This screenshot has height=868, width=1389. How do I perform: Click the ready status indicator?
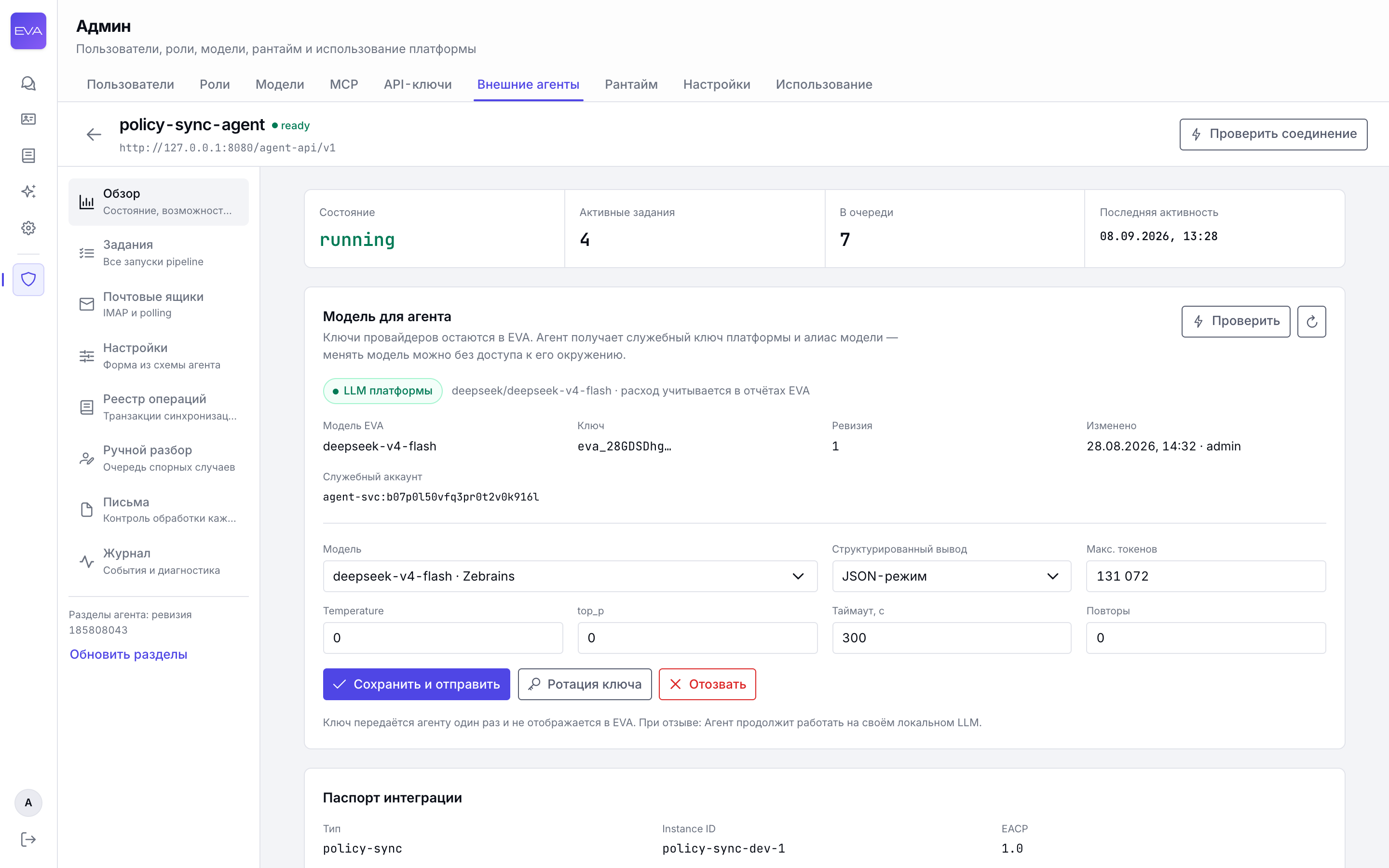click(290, 126)
